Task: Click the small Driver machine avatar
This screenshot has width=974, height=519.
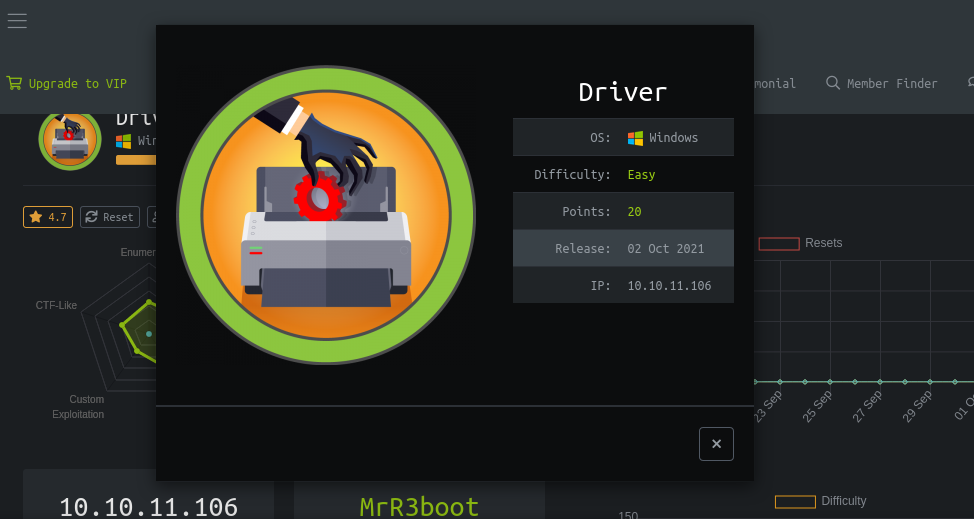Action: tap(69, 139)
